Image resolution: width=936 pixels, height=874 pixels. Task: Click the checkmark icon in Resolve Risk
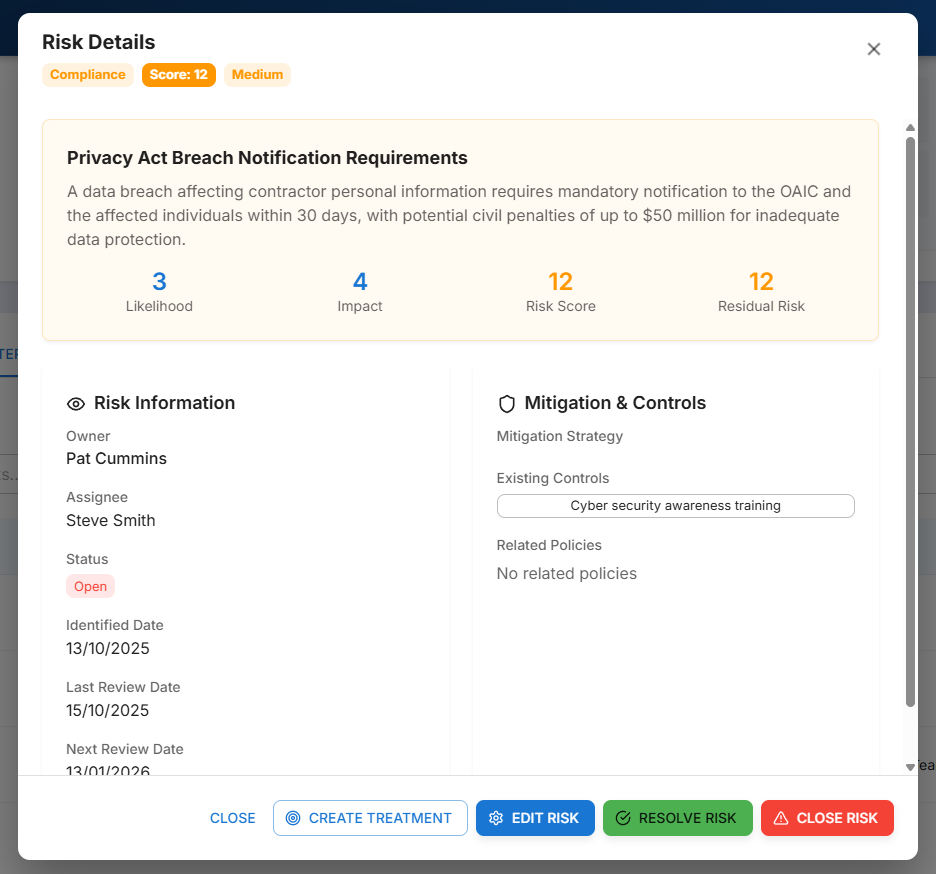[623, 818]
